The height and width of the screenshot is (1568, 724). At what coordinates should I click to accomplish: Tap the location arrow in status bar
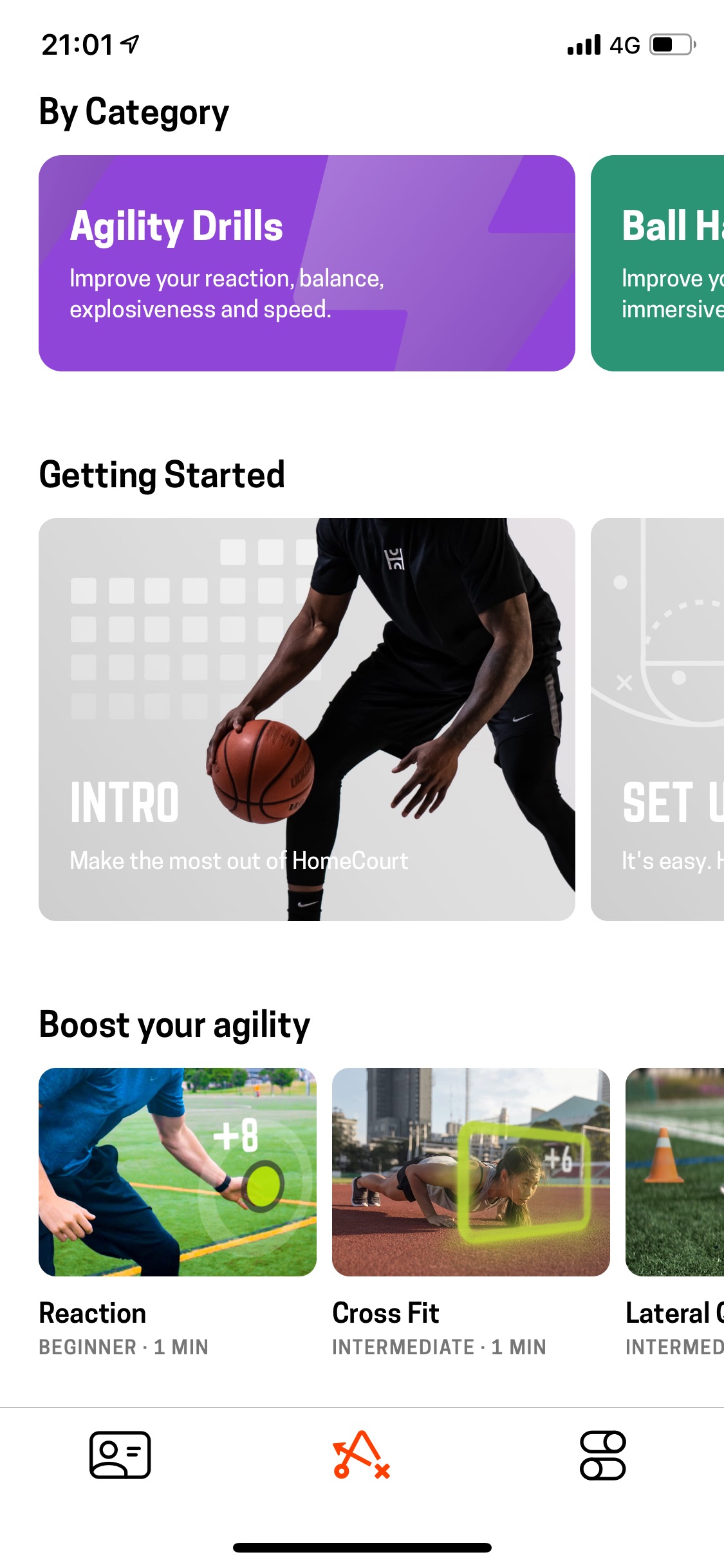131,44
